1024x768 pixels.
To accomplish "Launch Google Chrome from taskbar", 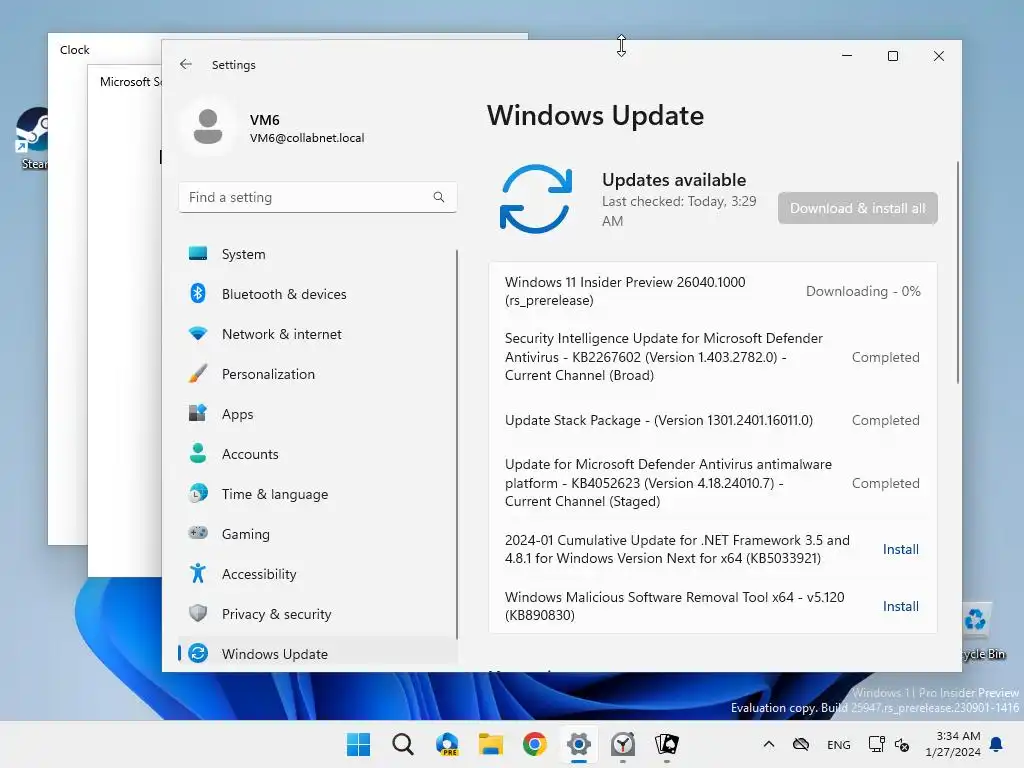I will click(x=535, y=744).
